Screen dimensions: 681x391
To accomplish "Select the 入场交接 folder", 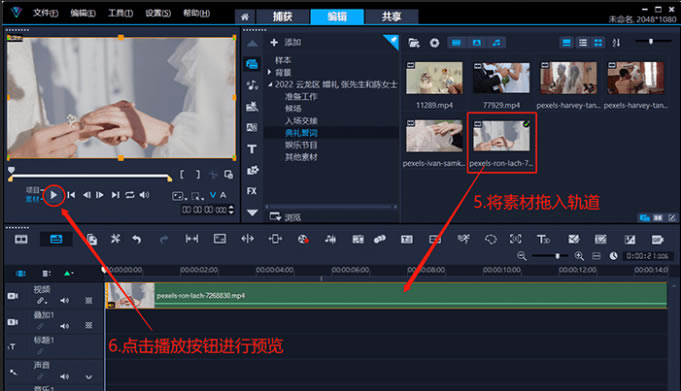I will [x=301, y=121].
